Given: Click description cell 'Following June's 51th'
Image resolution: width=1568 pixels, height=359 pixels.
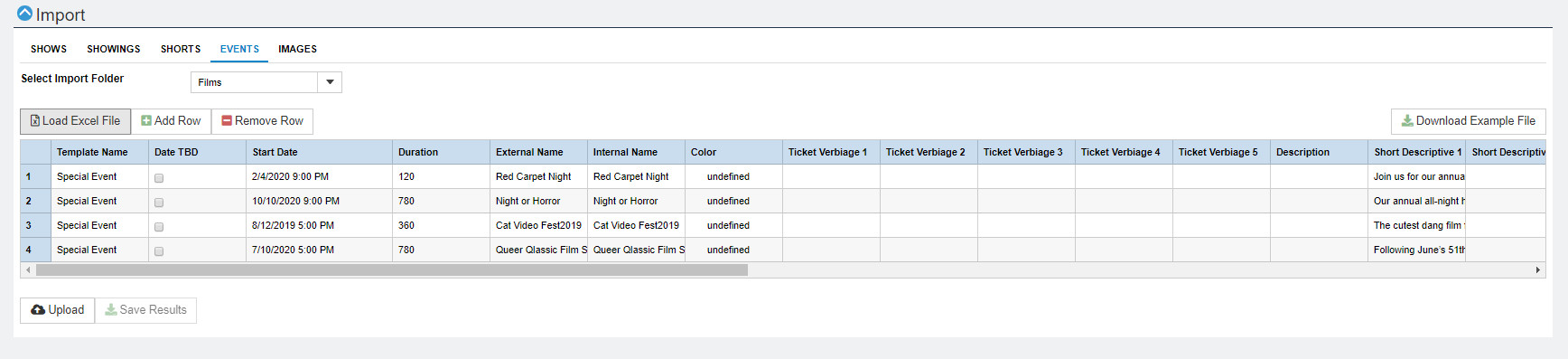Looking at the screenshot, I should 1416,250.
